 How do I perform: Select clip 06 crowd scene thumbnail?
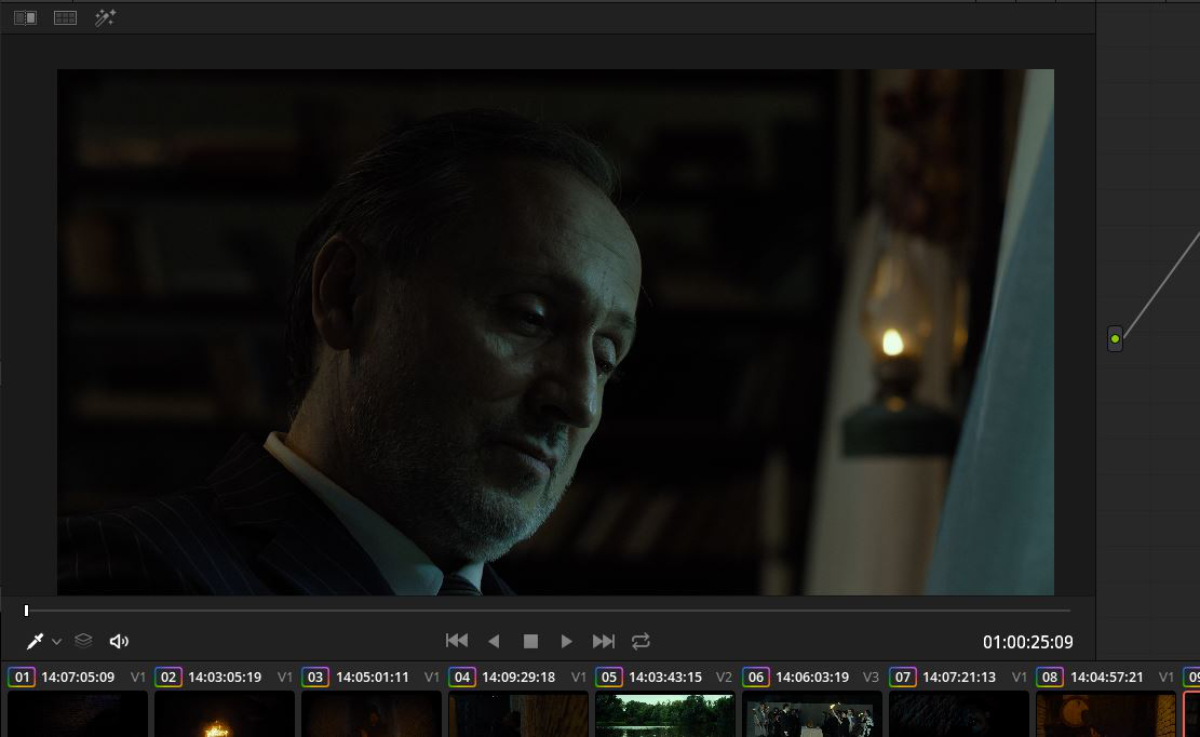click(813, 714)
